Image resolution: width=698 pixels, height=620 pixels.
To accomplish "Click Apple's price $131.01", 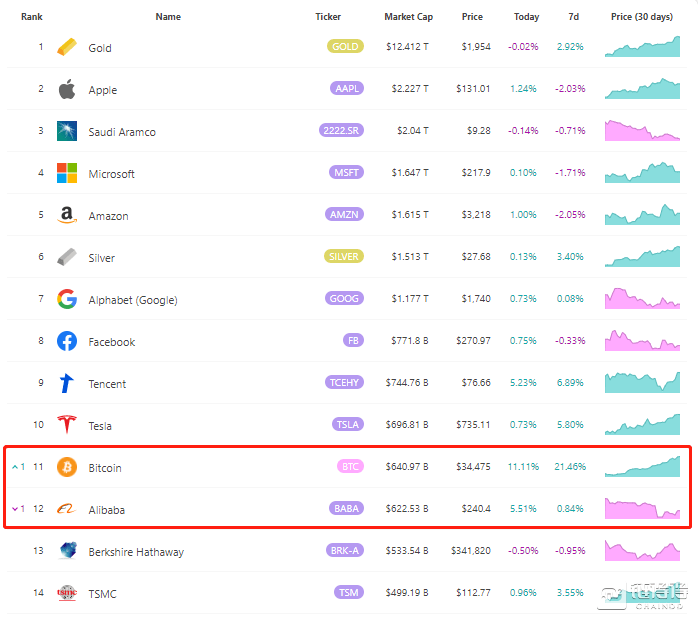I will point(473,89).
